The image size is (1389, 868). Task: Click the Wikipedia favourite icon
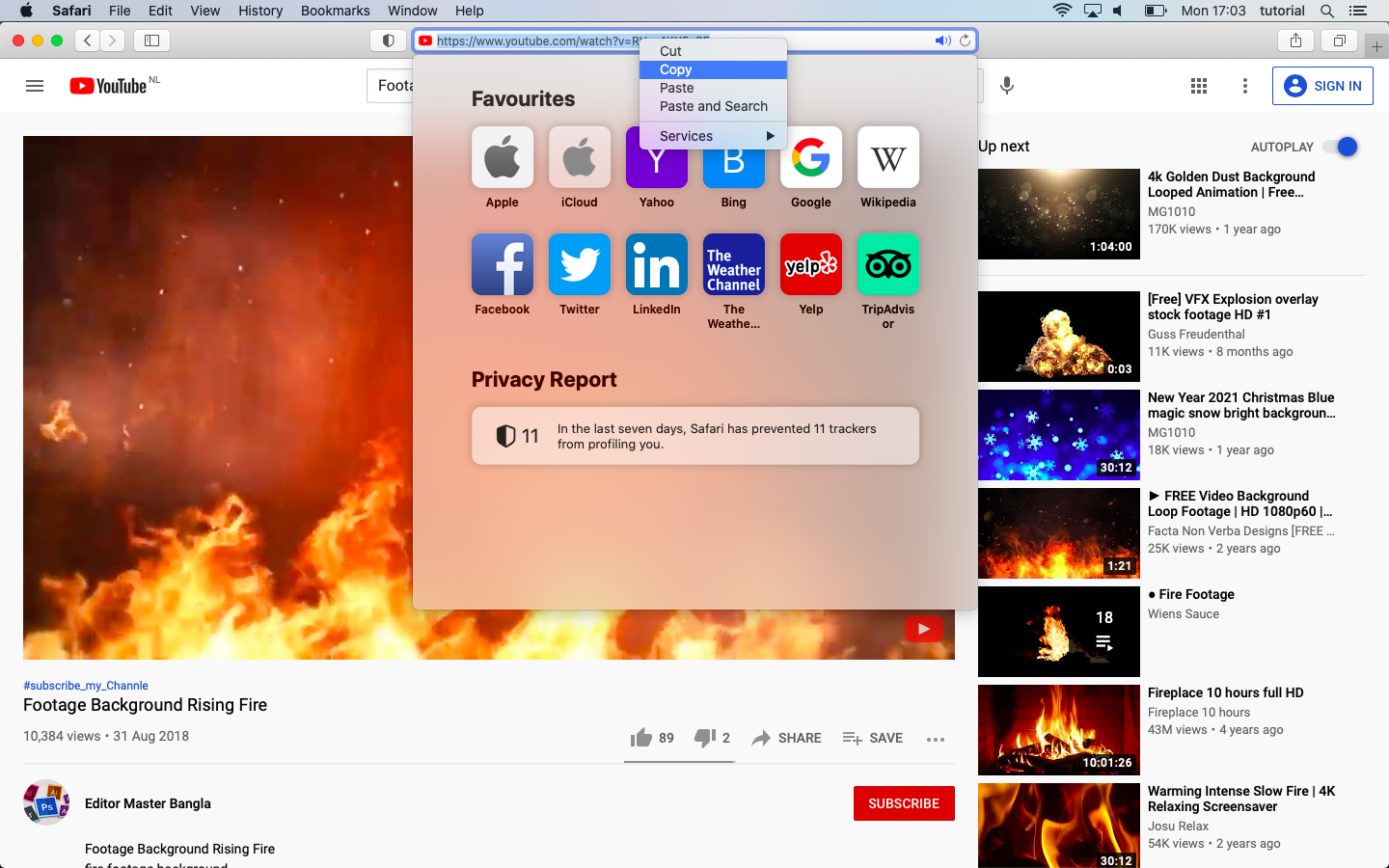(887, 157)
